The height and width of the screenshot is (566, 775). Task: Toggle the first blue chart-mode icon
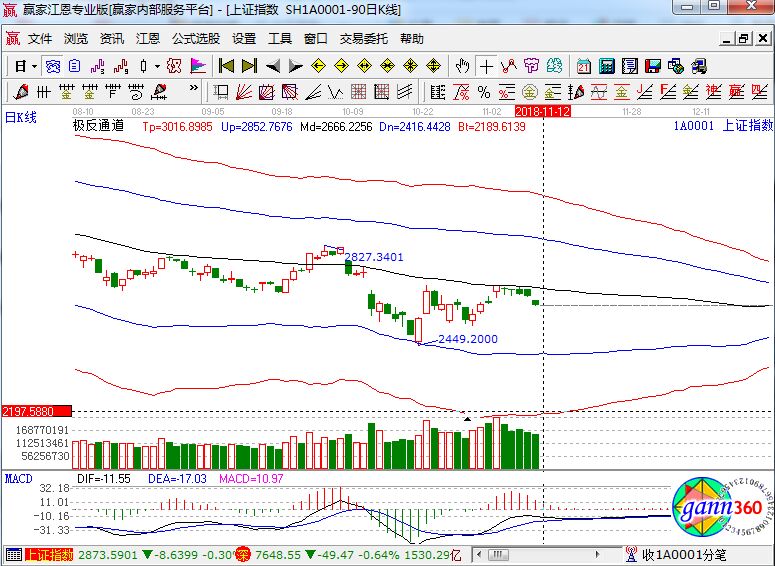pyautogui.click(x=53, y=66)
